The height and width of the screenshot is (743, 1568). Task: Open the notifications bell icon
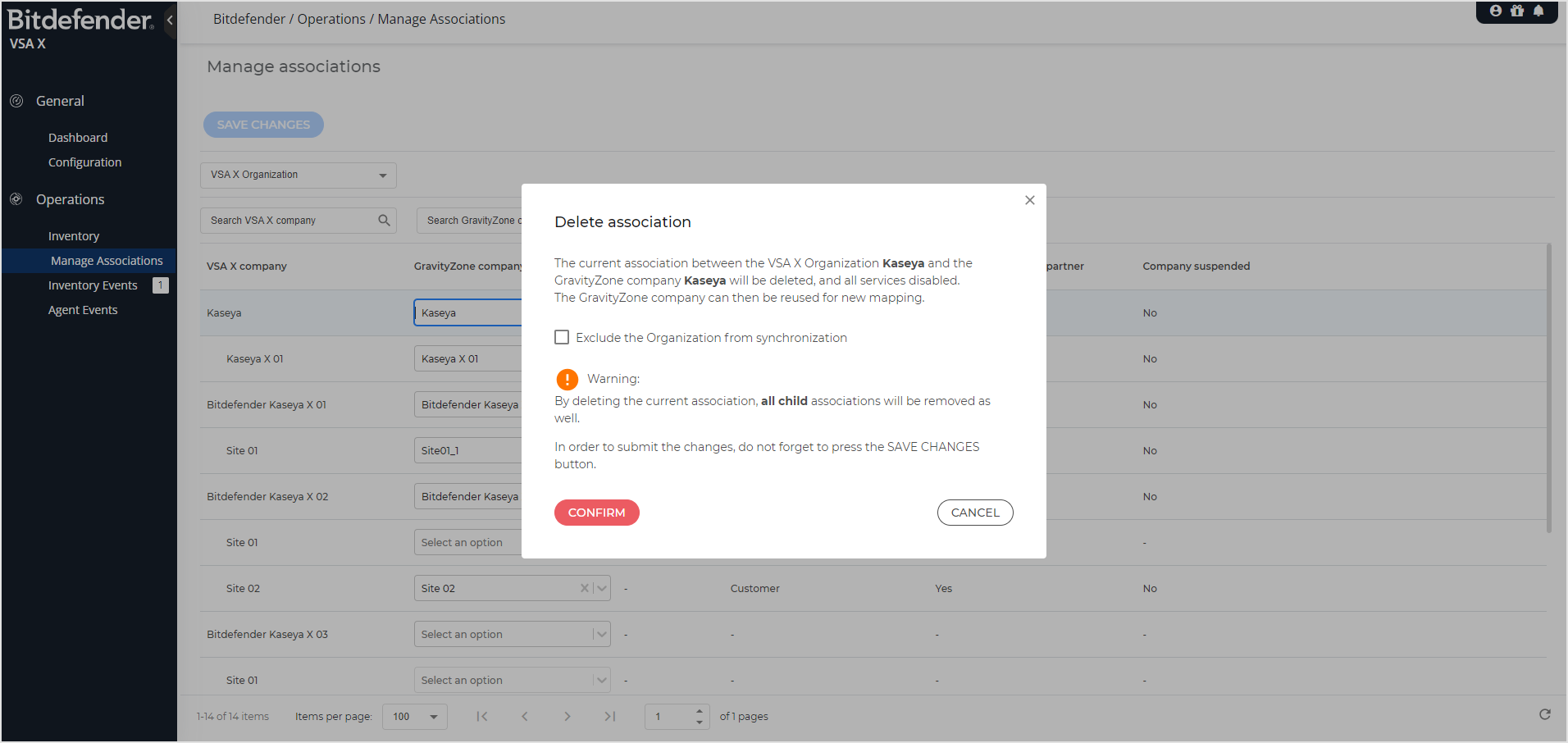1539,11
